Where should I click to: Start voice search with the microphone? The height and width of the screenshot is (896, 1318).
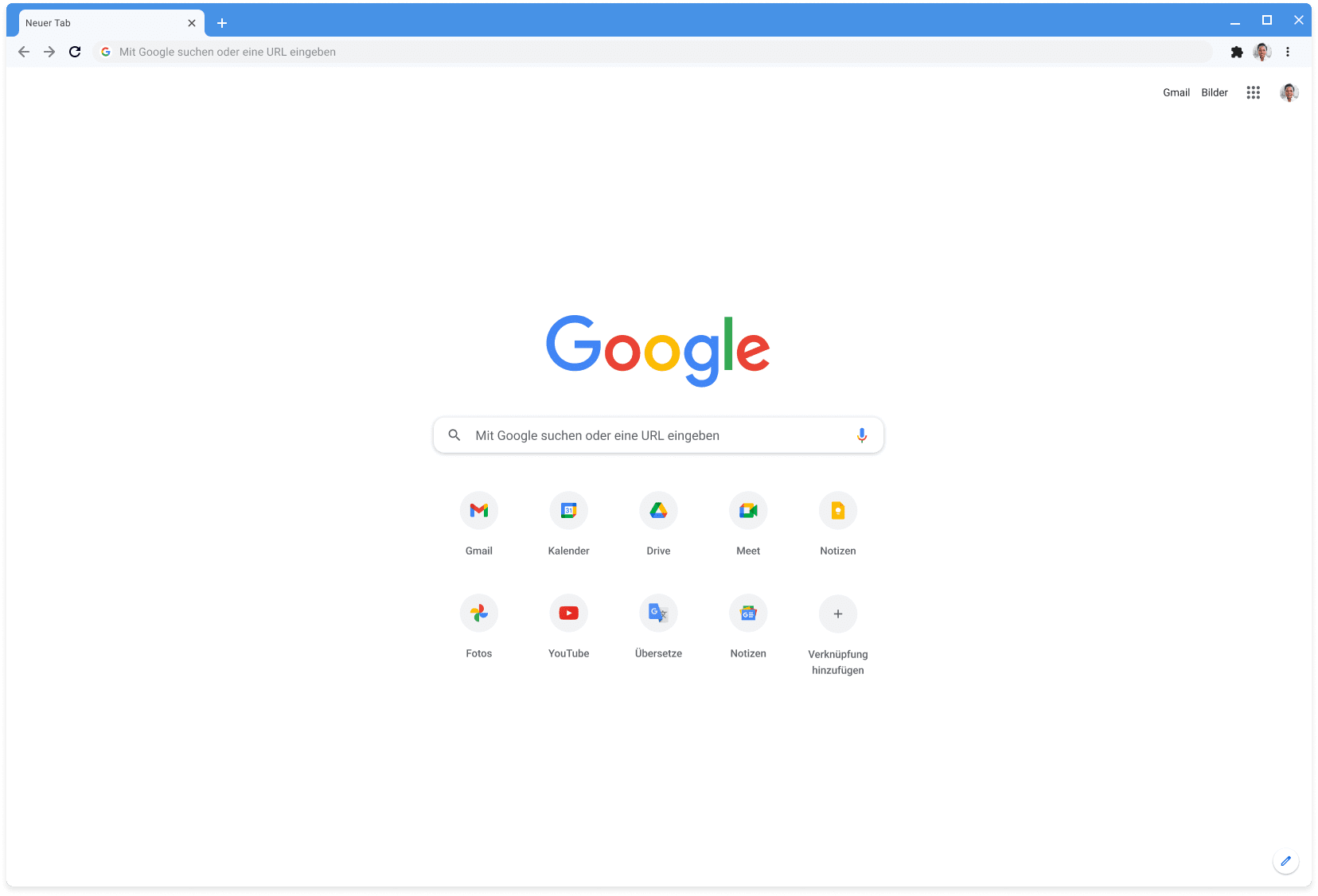click(862, 435)
